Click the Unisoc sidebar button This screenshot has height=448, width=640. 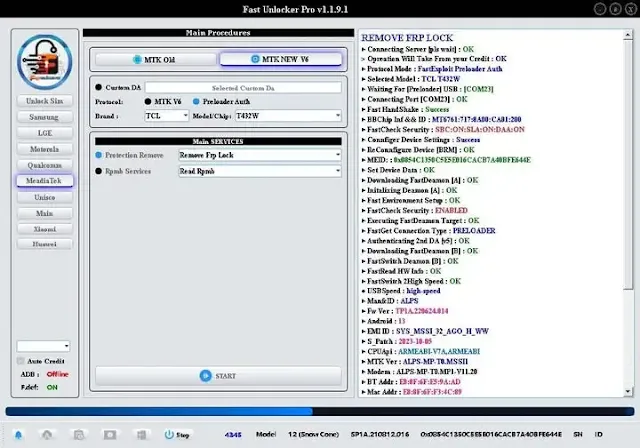[x=45, y=197]
